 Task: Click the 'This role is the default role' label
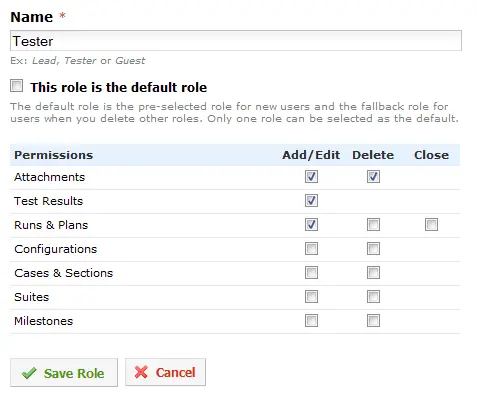click(x=119, y=87)
